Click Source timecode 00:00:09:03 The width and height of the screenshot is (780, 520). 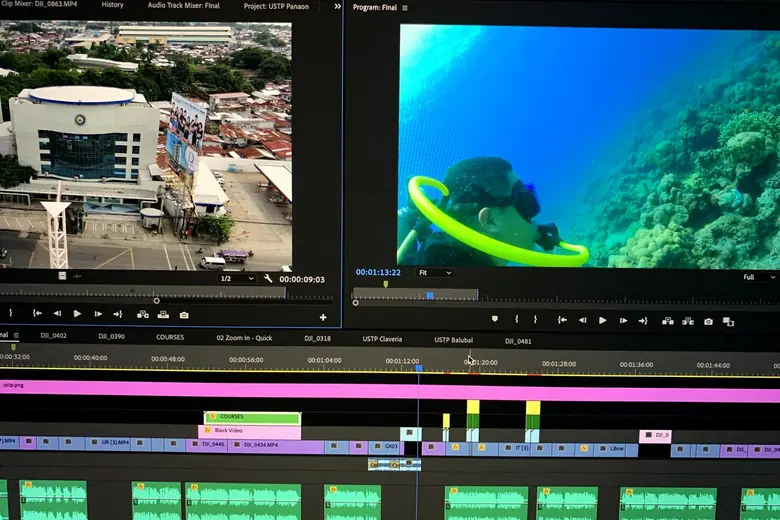coord(301,280)
